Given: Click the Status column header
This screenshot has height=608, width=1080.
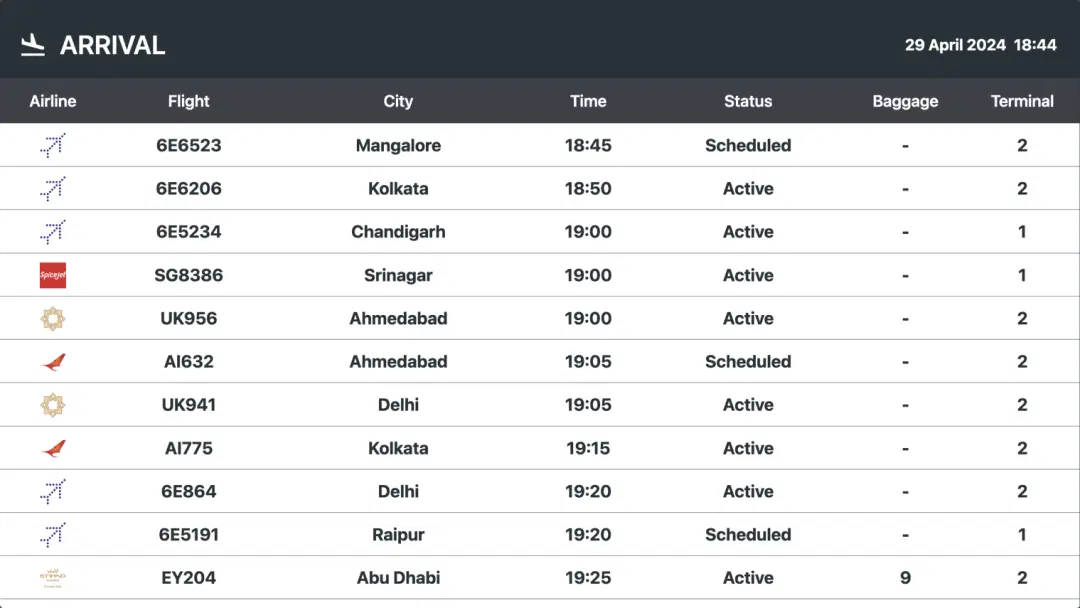Looking at the screenshot, I should tap(748, 101).
